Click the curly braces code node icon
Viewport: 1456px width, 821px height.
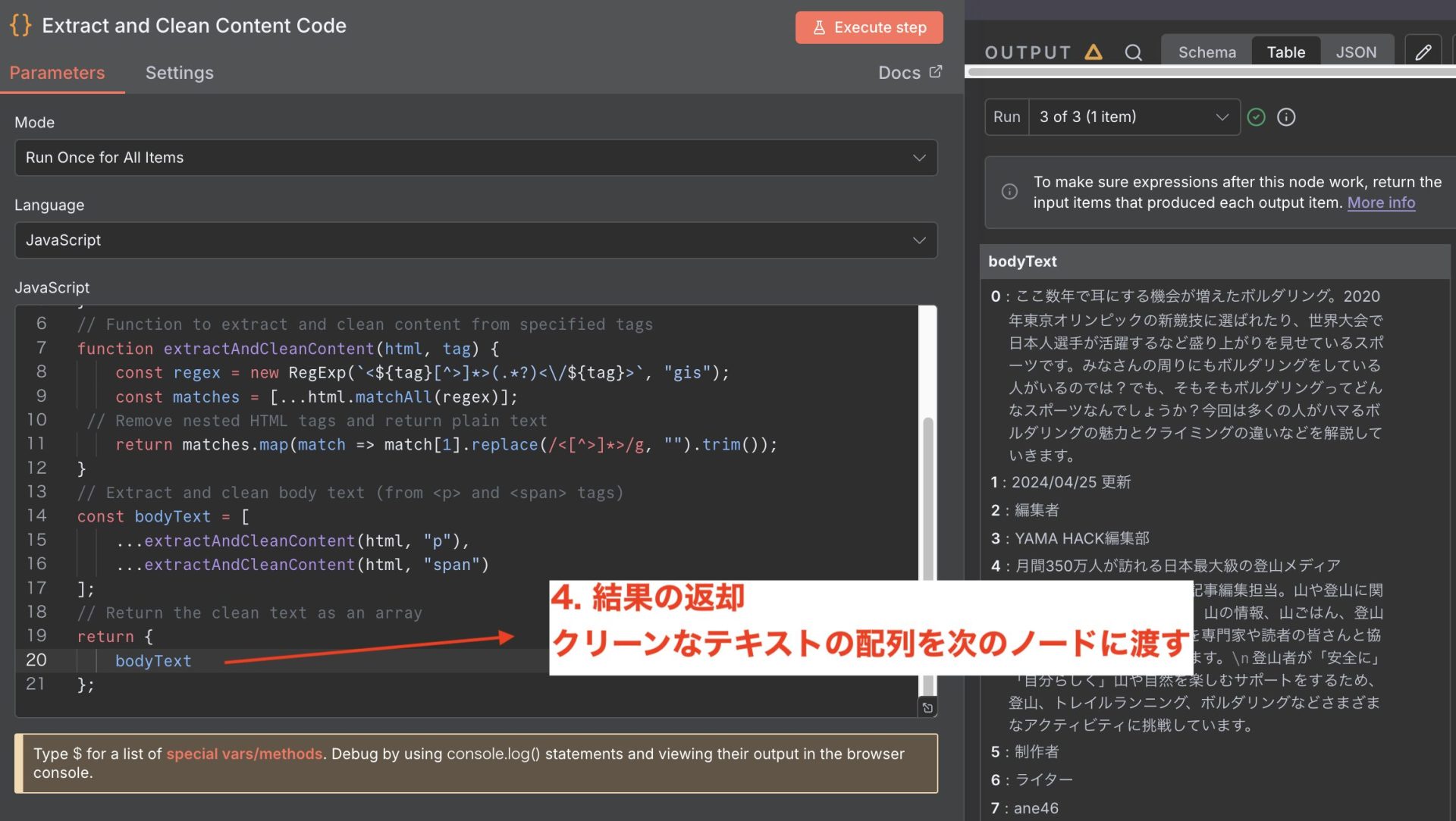point(20,25)
